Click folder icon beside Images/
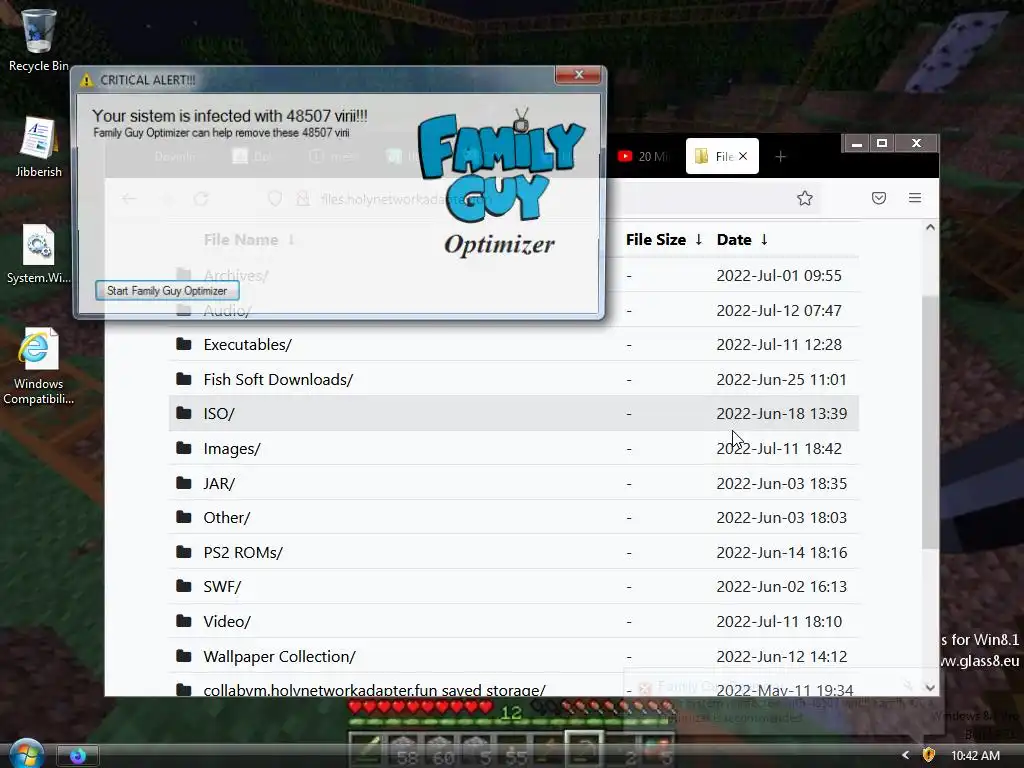1024x768 pixels. pyautogui.click(x=184, y=448)
